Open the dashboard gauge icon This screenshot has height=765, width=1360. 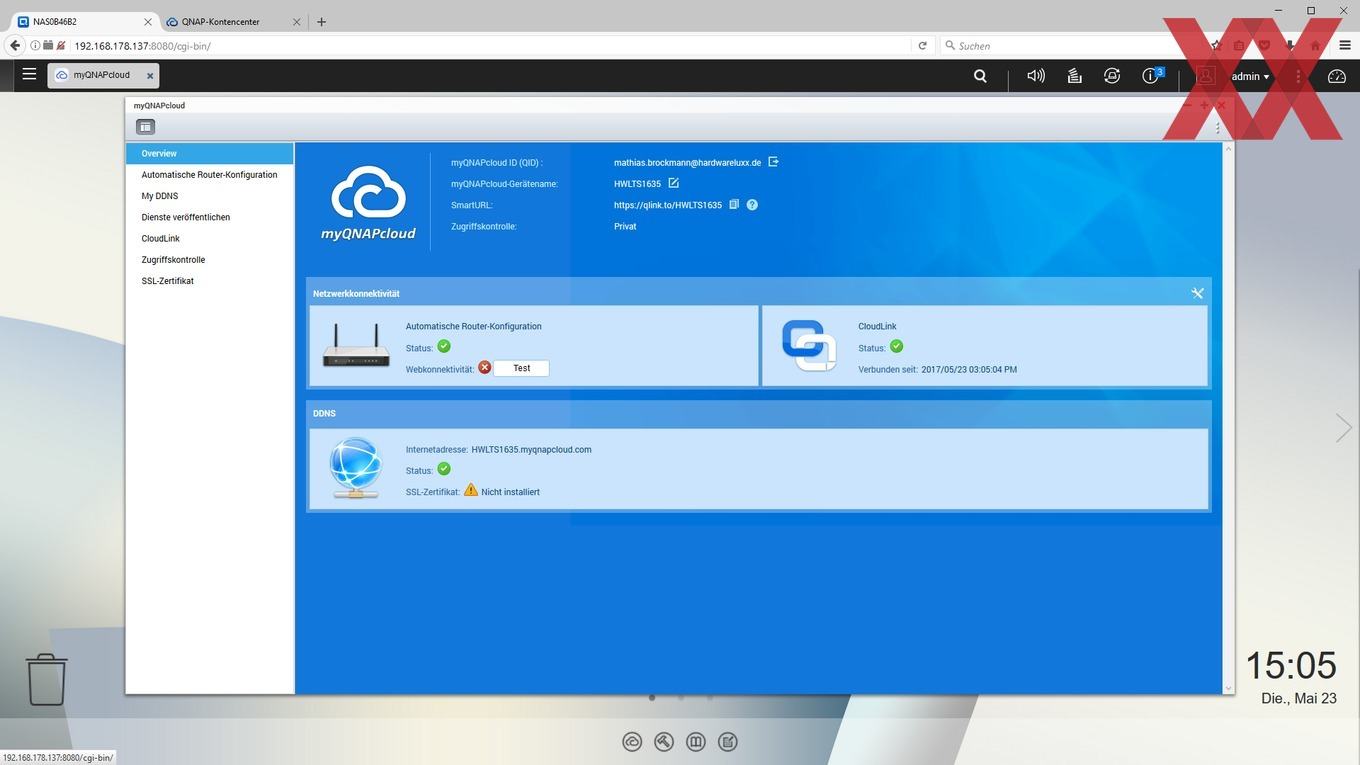point(1337,75)
